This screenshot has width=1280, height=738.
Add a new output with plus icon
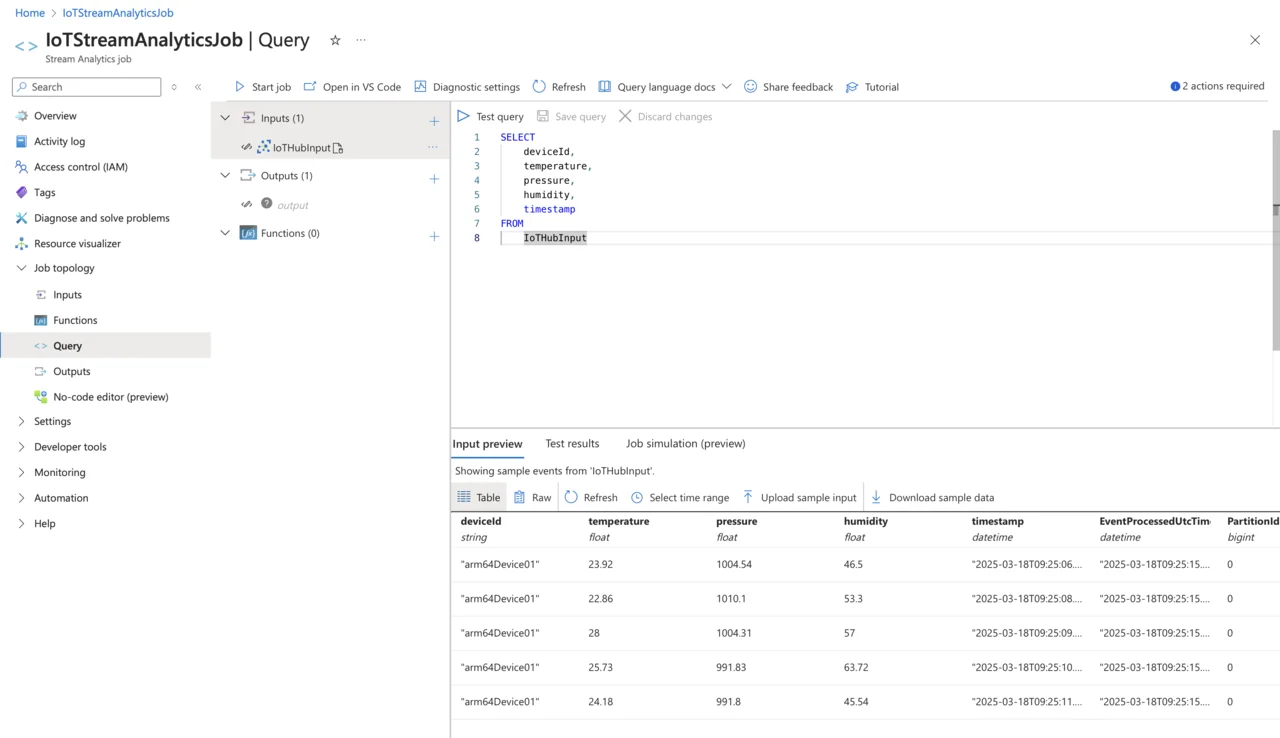click(434, 179)
